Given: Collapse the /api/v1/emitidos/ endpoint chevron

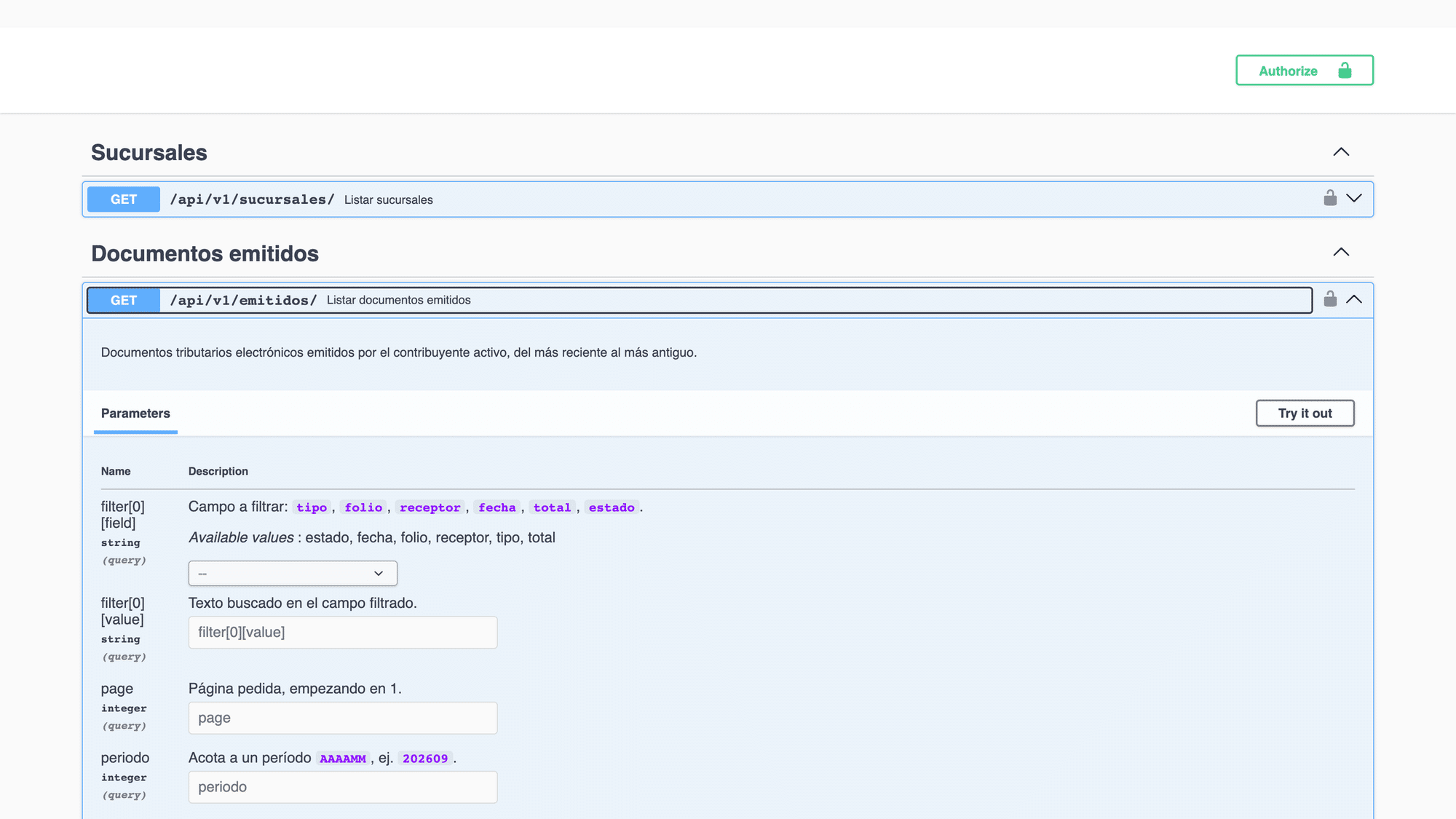Looking at the screenshot, I should [1354, 299].
